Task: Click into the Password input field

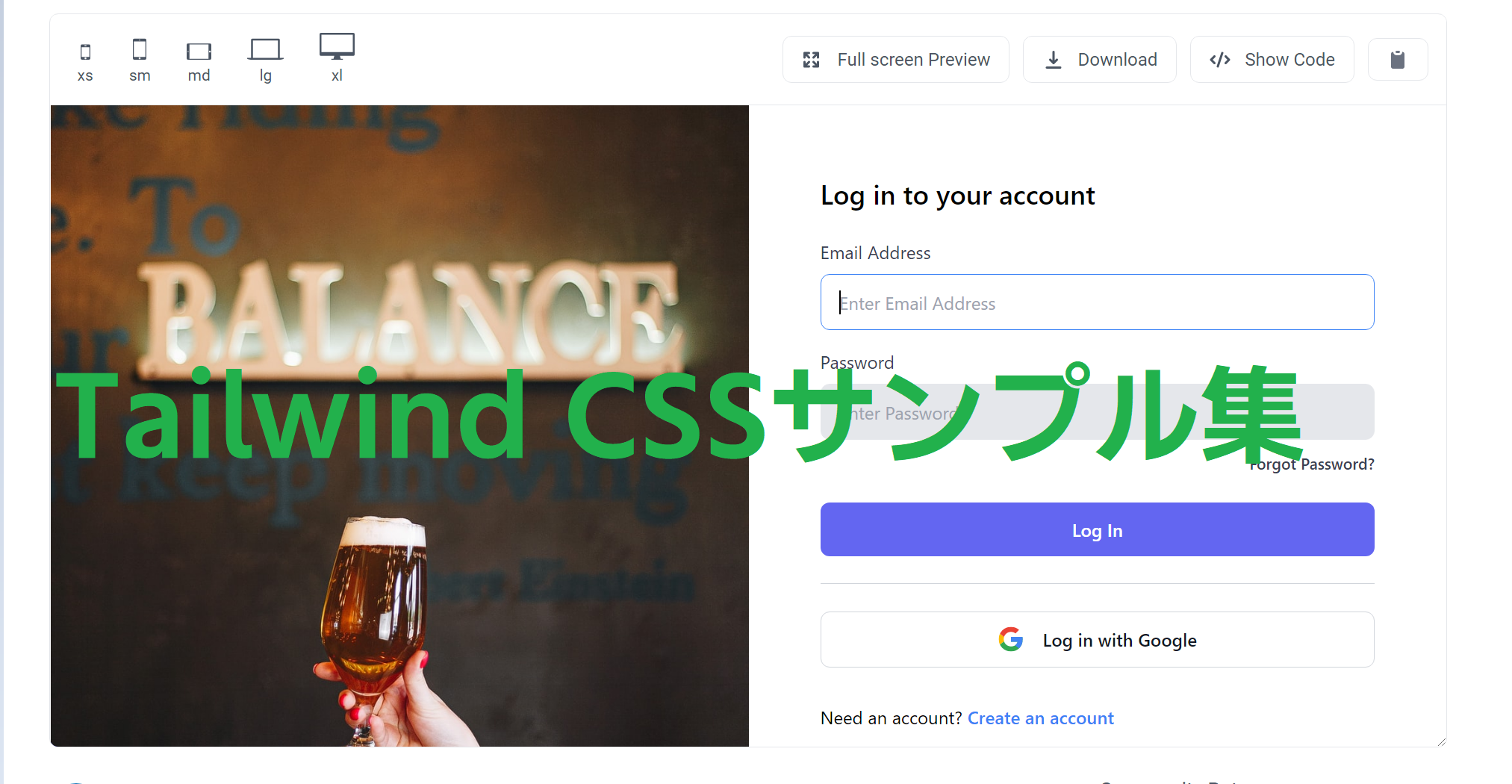Action: point(1097,412)
